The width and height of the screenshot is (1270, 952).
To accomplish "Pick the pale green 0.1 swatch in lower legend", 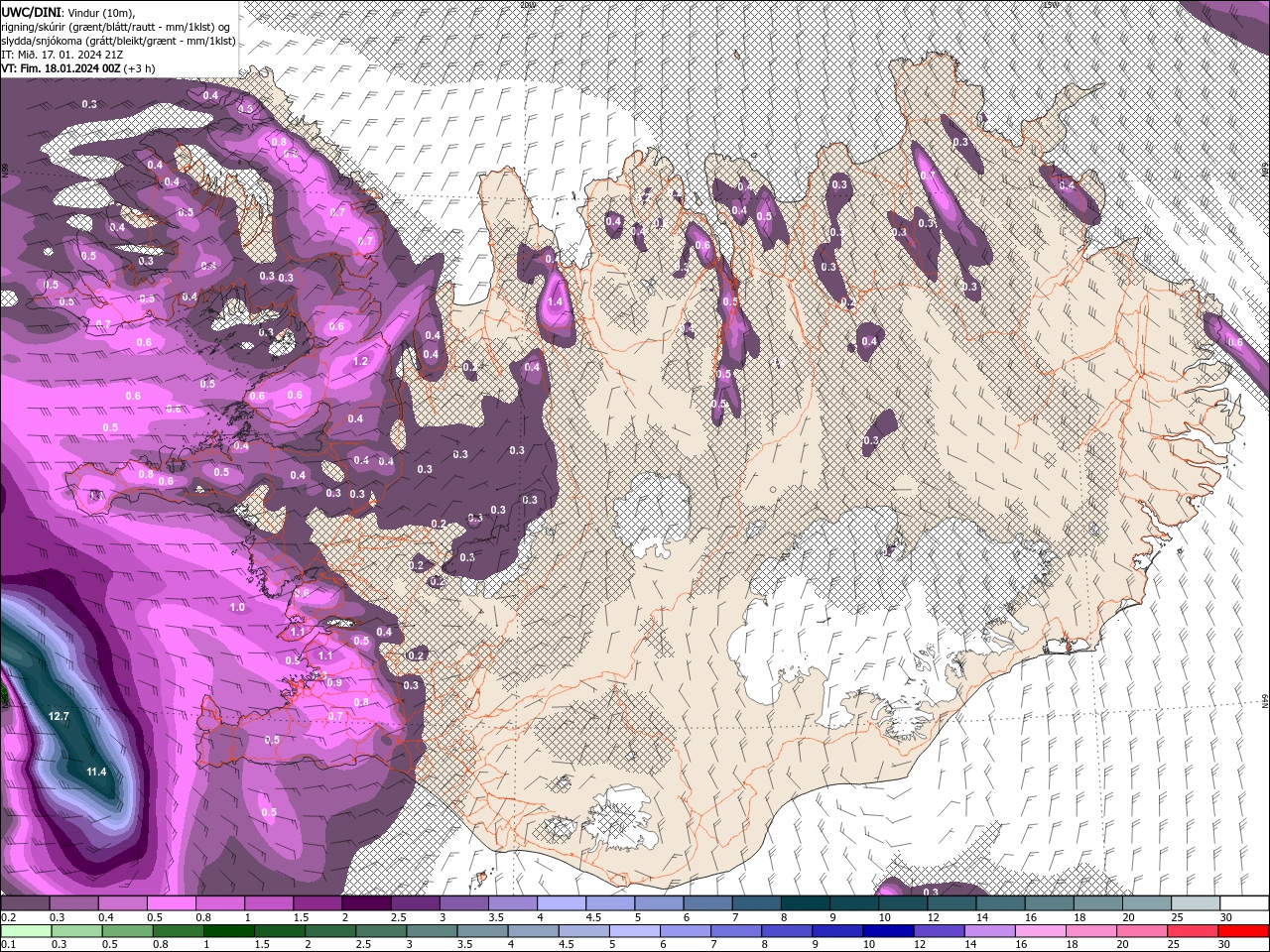I will (x=26, y=930).
